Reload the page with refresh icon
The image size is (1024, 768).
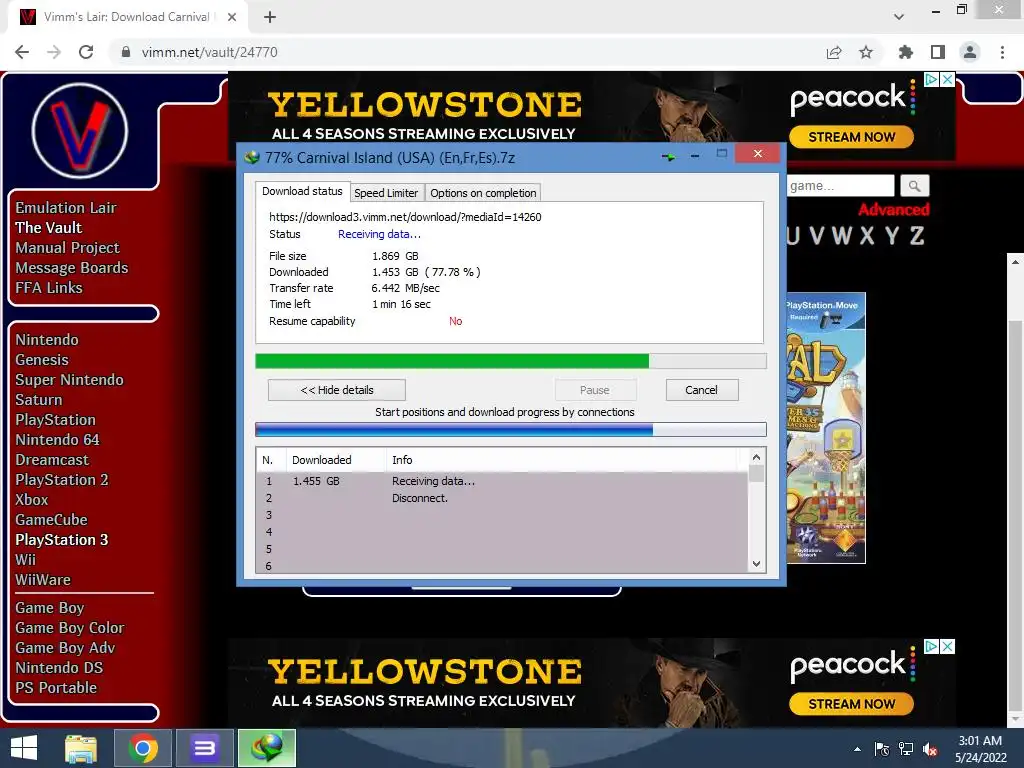click(x=86, y=52)
